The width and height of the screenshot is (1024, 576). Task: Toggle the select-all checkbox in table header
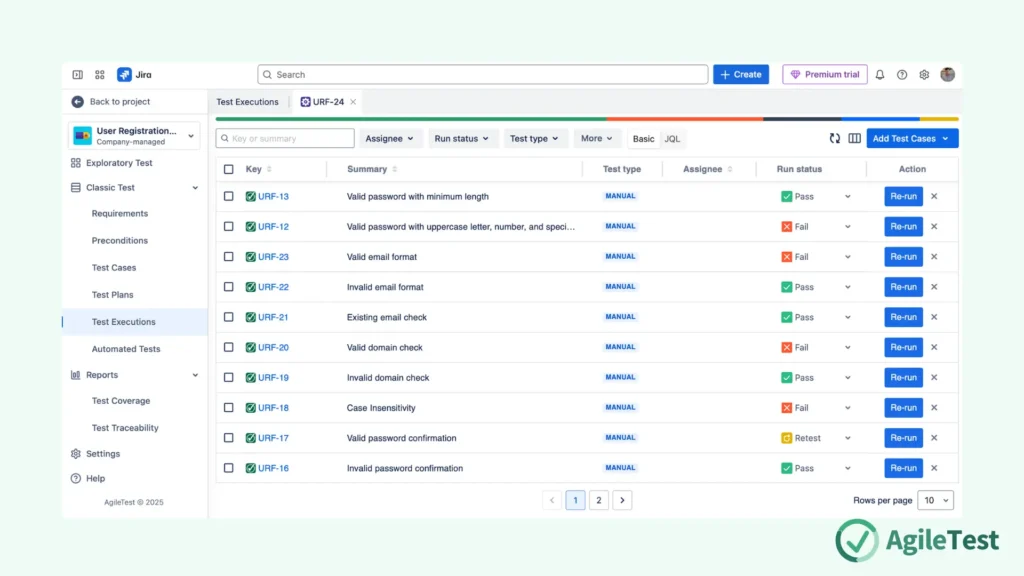(x=229, y=169)
